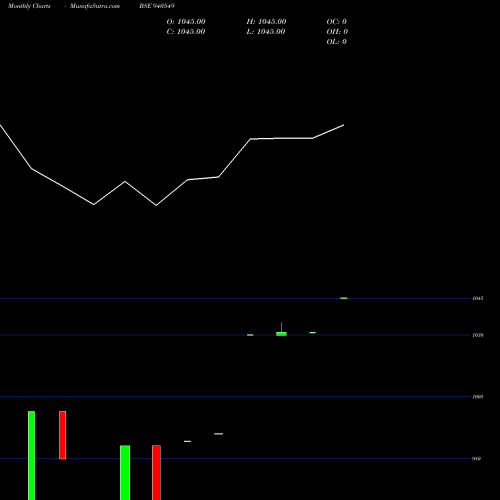Click the tall green candle on the far left
Viewport: 500px width, 500px height.
[31, 455]
